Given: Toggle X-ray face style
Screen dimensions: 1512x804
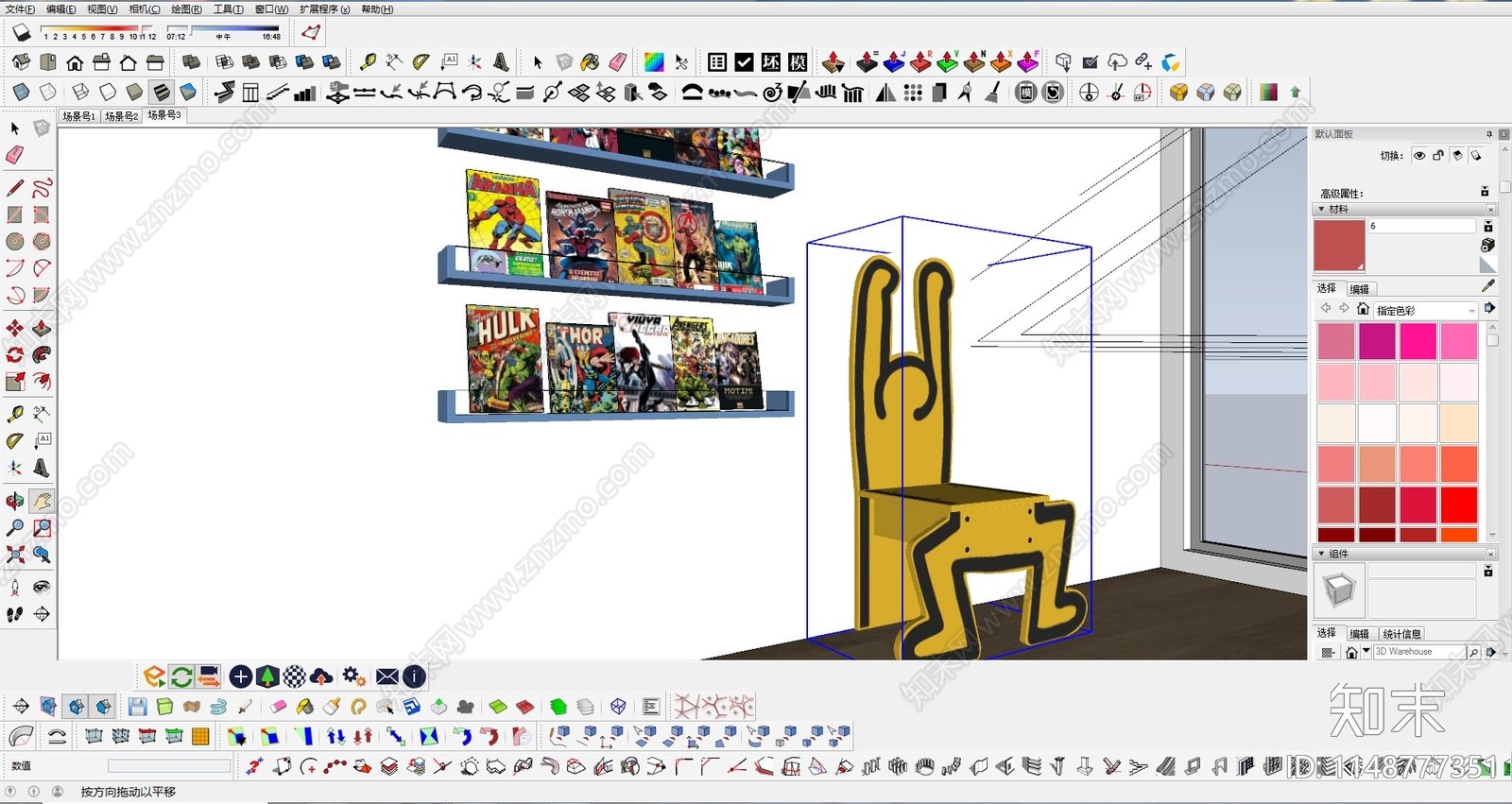Looking at the screenshot, I should tap(21, 93).
